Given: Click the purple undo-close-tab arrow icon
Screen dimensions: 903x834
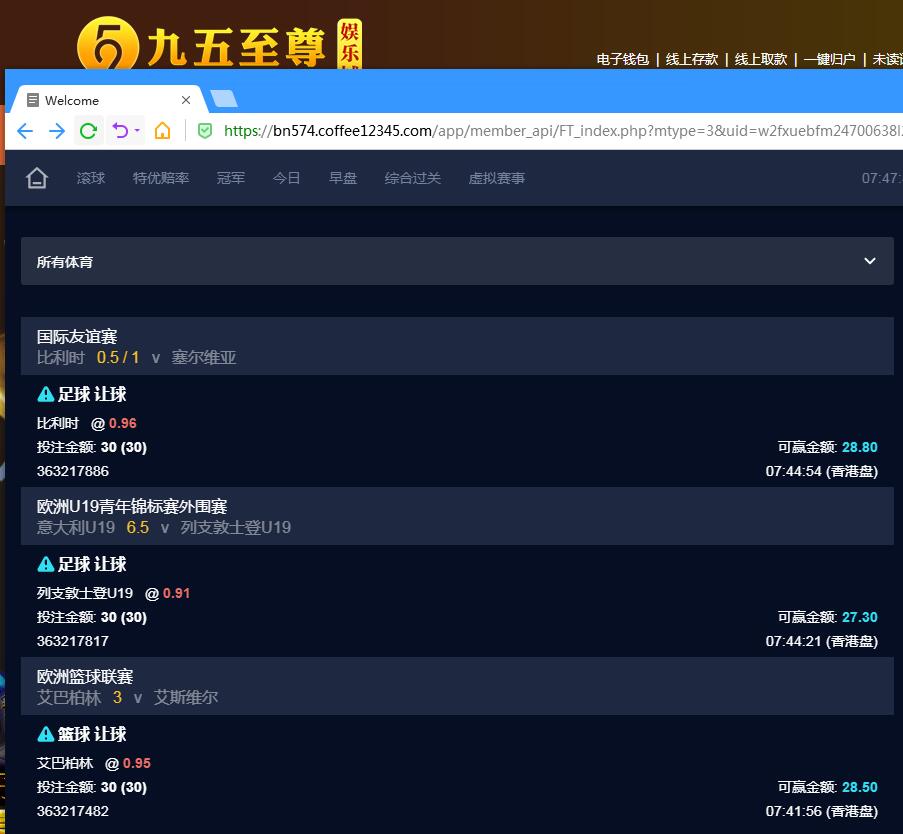Looking at the screenshot, I should [120, 131].
